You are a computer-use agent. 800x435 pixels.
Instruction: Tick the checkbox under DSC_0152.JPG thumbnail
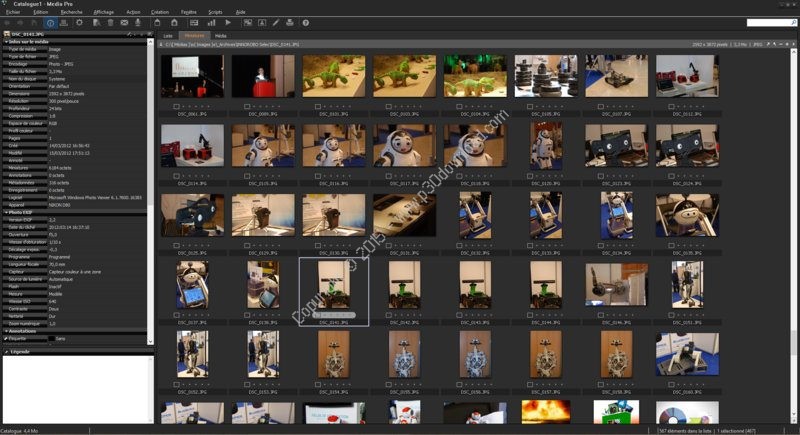point(176,385)
